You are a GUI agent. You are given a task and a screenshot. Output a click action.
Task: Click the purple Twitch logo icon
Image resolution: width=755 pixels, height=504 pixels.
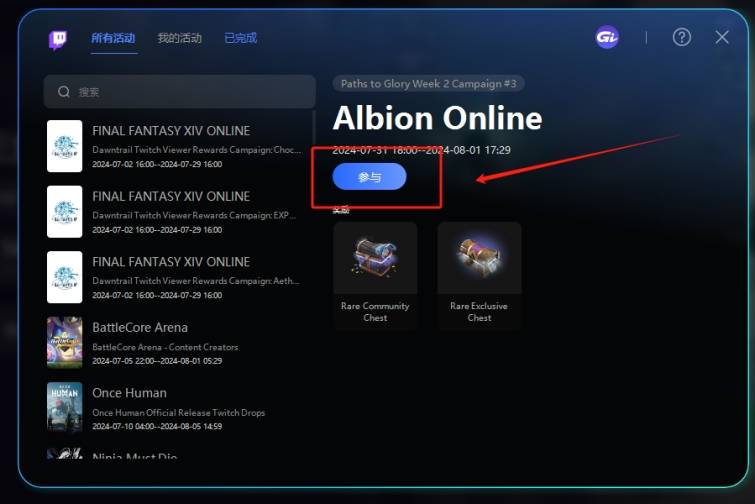coord(58,39)
